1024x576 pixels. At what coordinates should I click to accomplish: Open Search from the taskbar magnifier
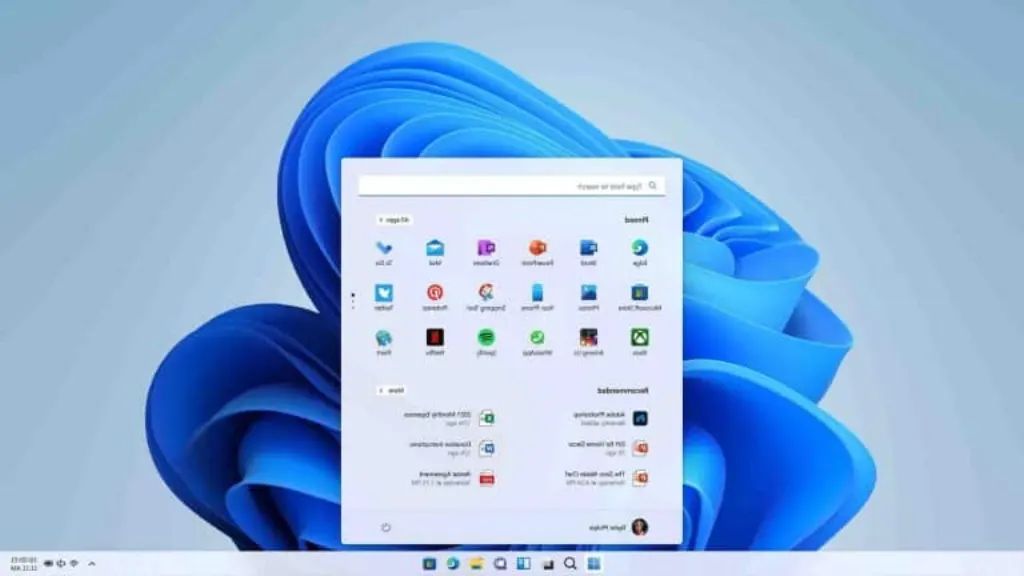(570, 564)
